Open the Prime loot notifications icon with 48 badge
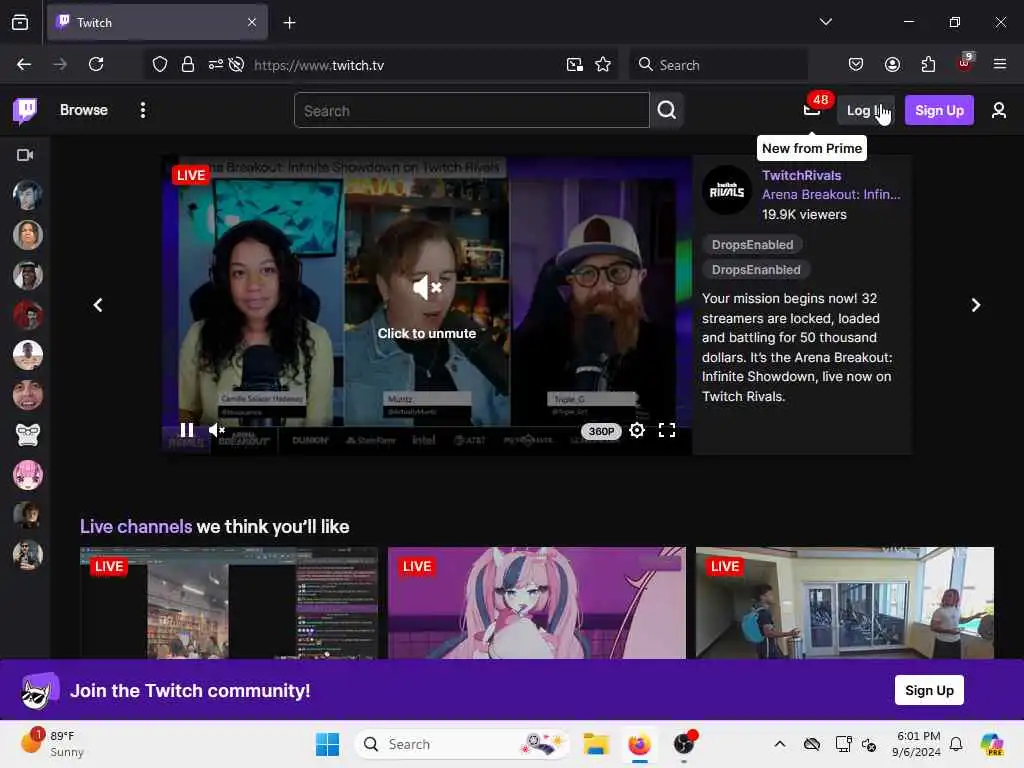1024x768 pixels. coord(812,110)
